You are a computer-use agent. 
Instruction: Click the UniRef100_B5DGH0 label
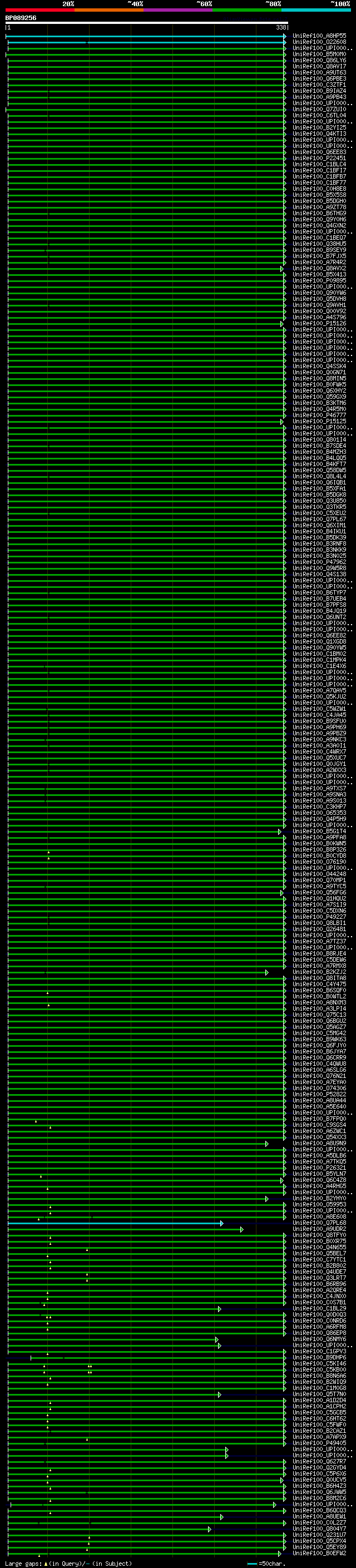coord(319,201)
